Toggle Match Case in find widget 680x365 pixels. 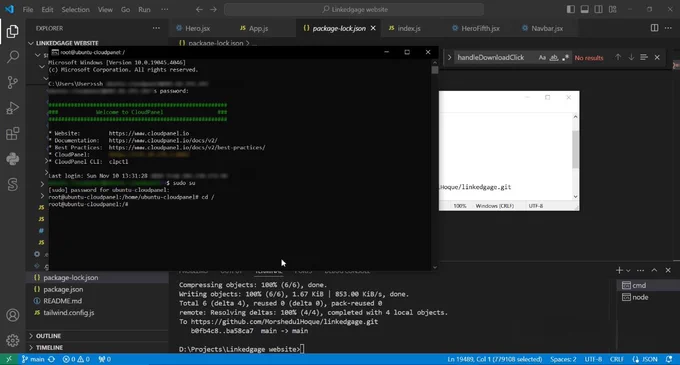[x=542, y=57]
